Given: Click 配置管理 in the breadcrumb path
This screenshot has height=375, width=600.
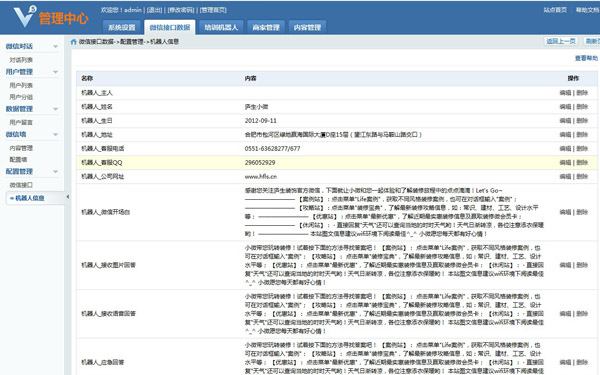Looking at the screenshot, I should pos(132,42).
